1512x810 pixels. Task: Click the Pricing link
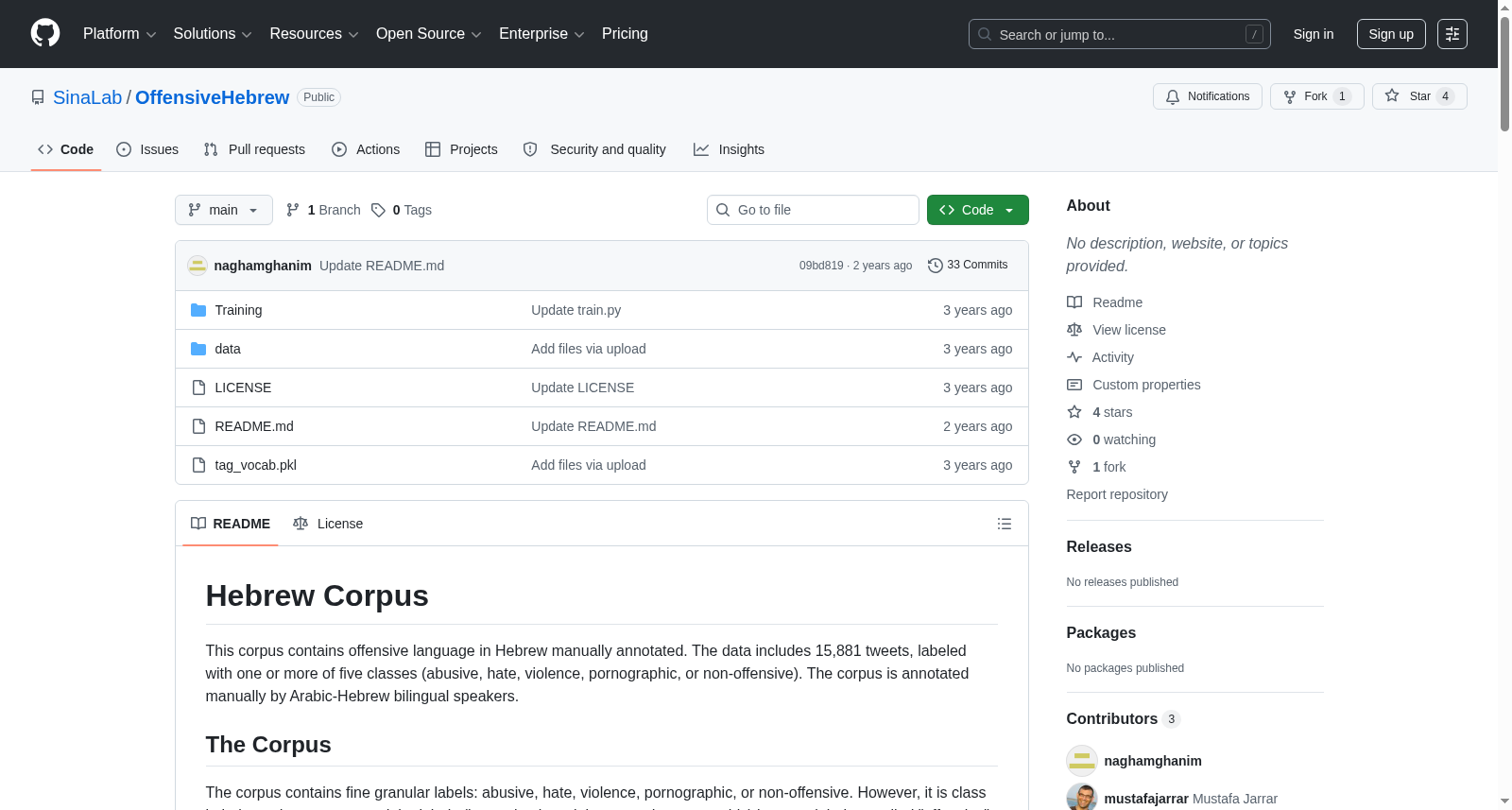[625, 34]
